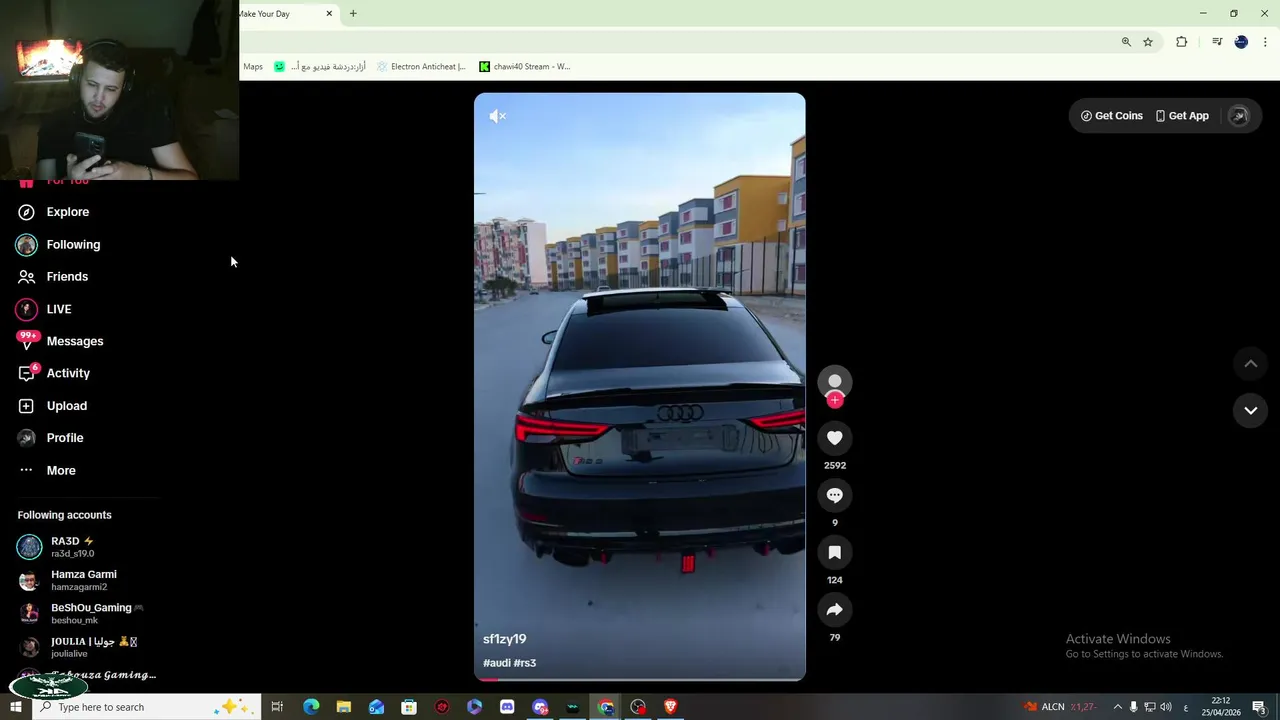1280x720 pixels.
Task: Click the Following accounts heading
Action: click(x=64, y=515)
